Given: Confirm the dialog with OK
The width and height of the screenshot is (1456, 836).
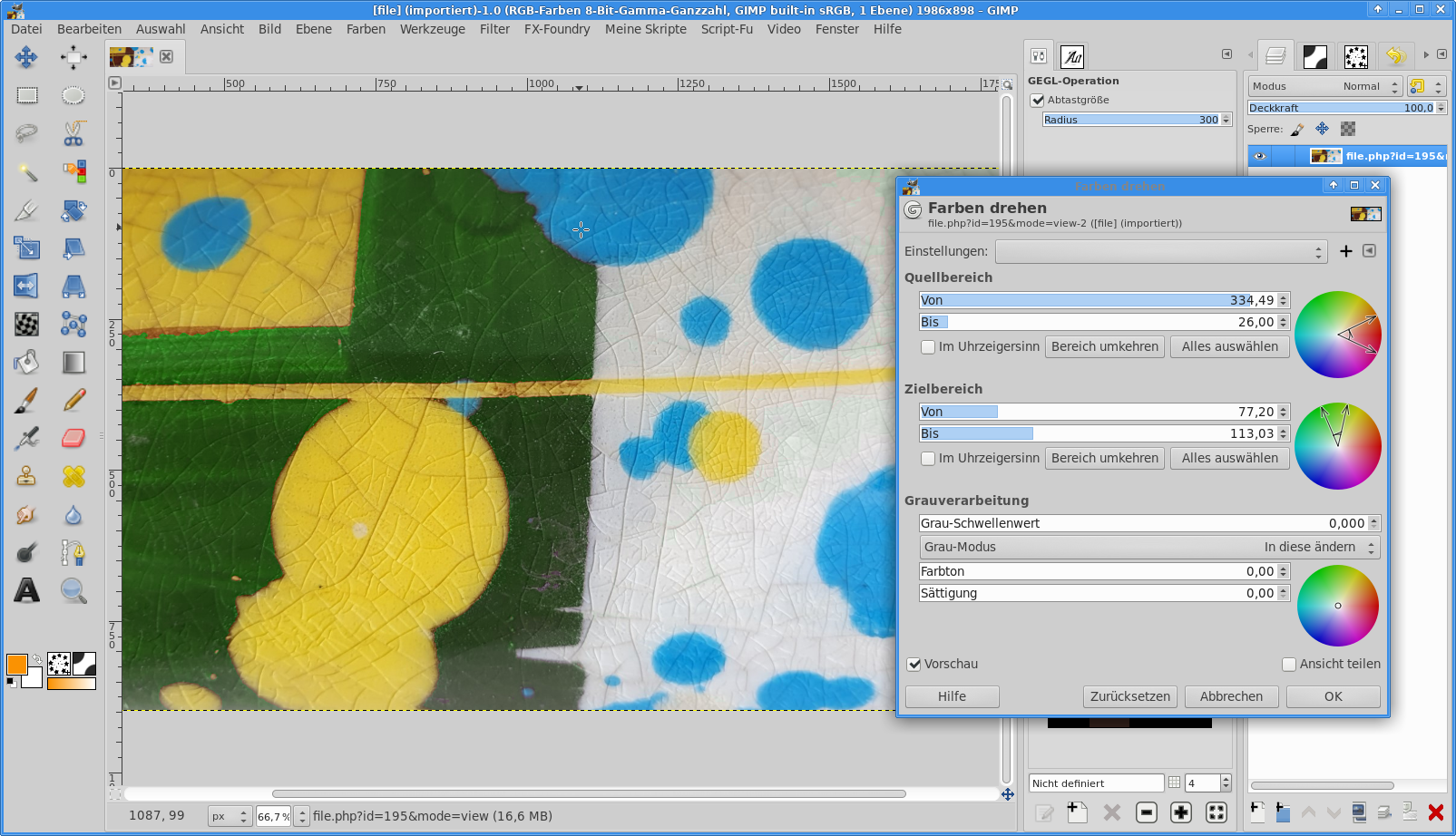Looking at the screenshot, I should (1333, 696).
